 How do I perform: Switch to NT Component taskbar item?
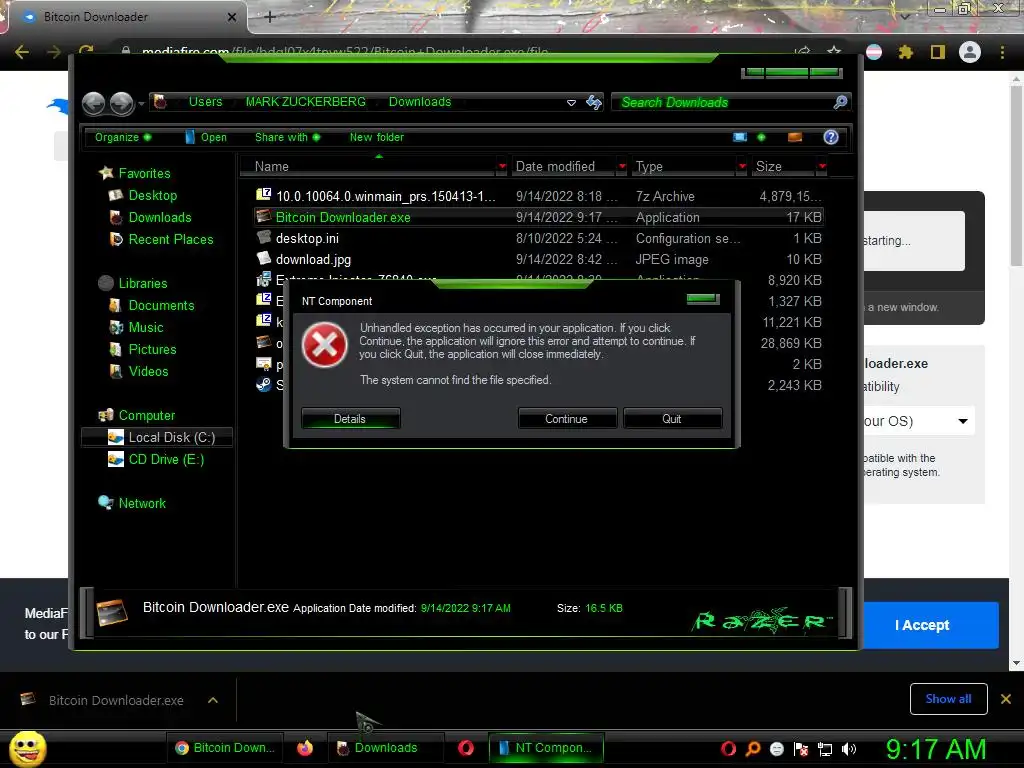[x=546, y=748]
